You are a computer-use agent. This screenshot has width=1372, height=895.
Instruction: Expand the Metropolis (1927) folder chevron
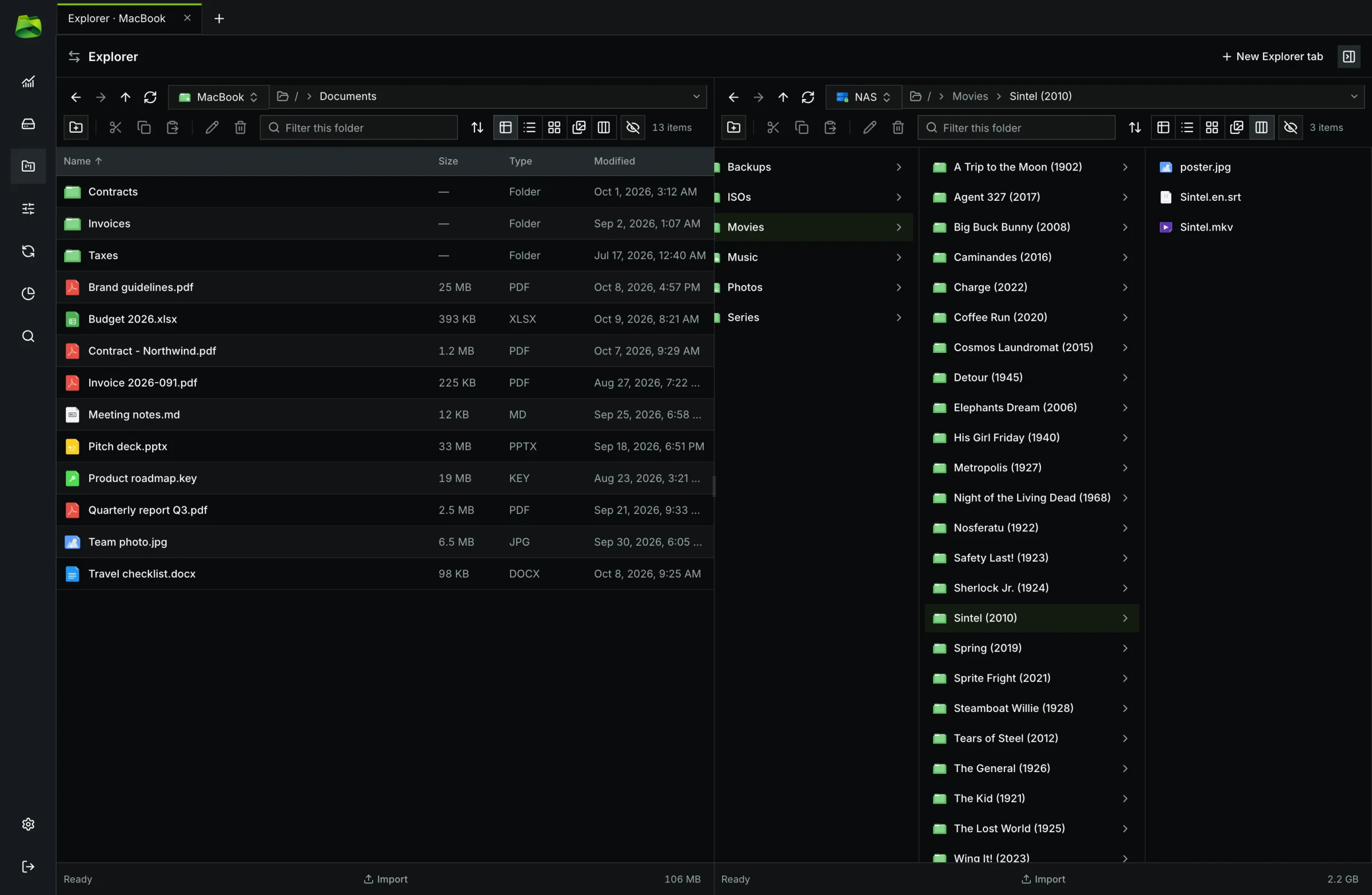point(1125,468)
